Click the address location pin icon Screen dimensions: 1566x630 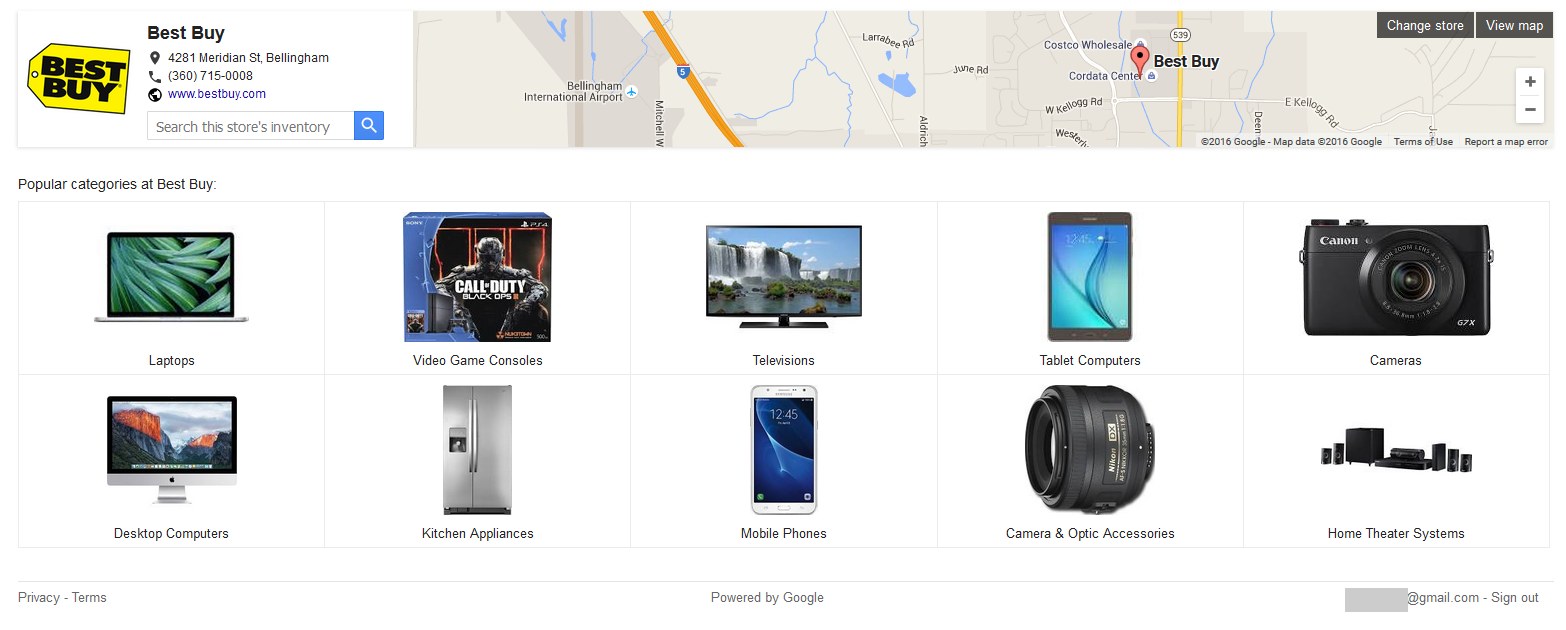click(155, 58)
